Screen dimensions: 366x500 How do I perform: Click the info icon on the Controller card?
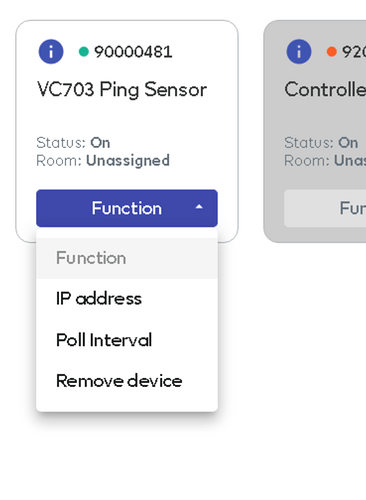(299, 52)
